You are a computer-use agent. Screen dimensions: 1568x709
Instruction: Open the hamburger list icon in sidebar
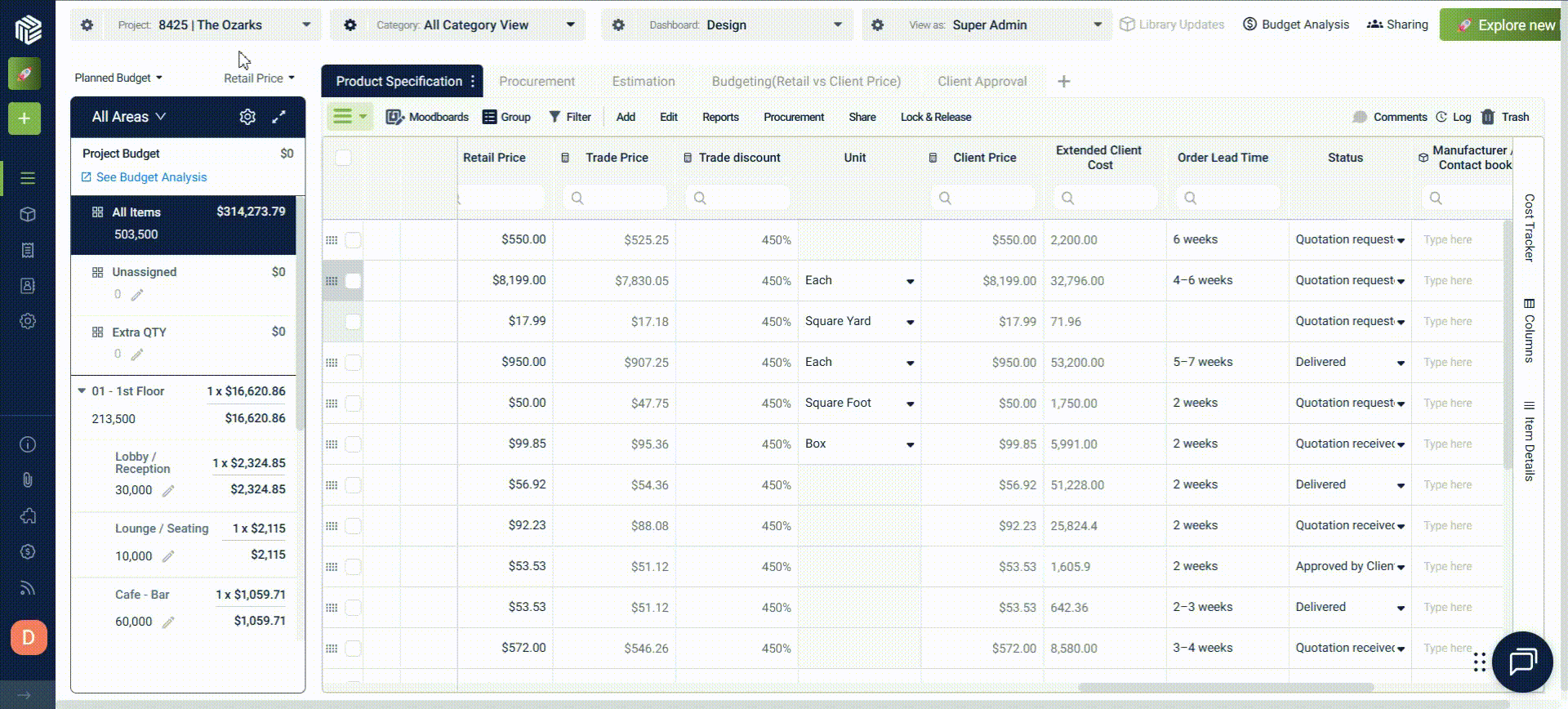pyautogui.click(x=28, y=178)
